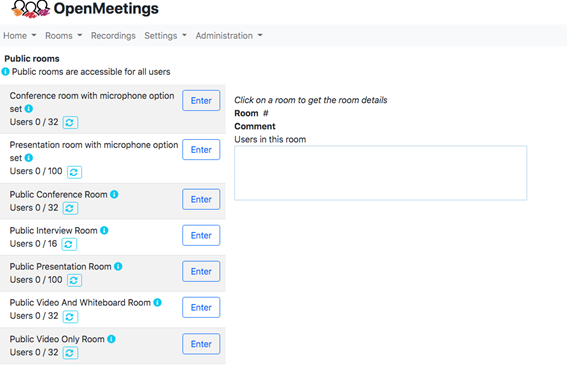Click the Users in this room list box

coord(380,173)
